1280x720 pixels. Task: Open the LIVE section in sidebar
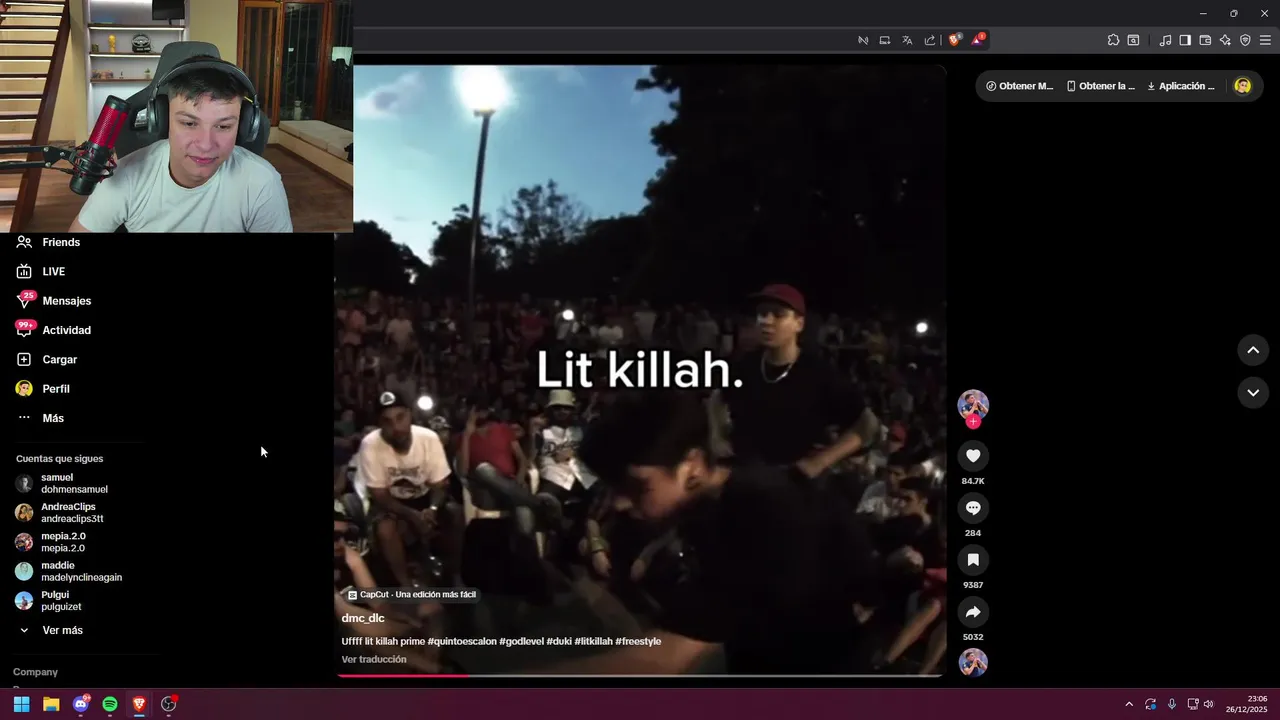[41, 271]
